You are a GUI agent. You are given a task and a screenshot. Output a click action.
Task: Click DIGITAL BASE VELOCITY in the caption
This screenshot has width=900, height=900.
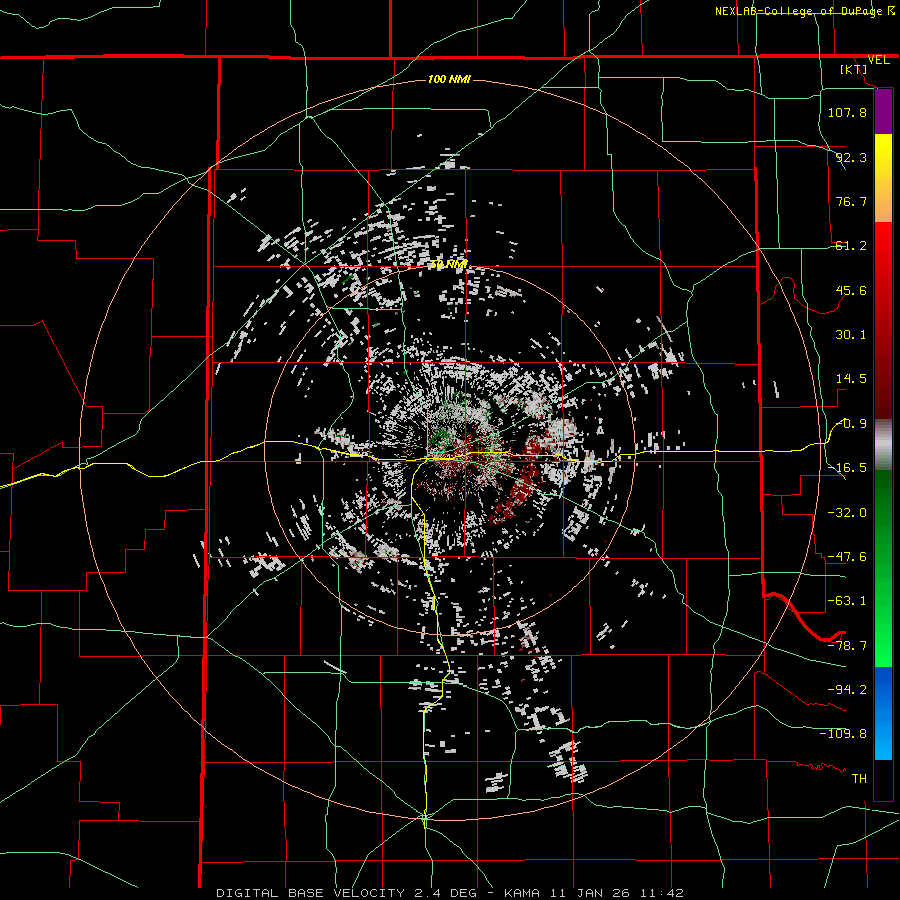point(310,893)
